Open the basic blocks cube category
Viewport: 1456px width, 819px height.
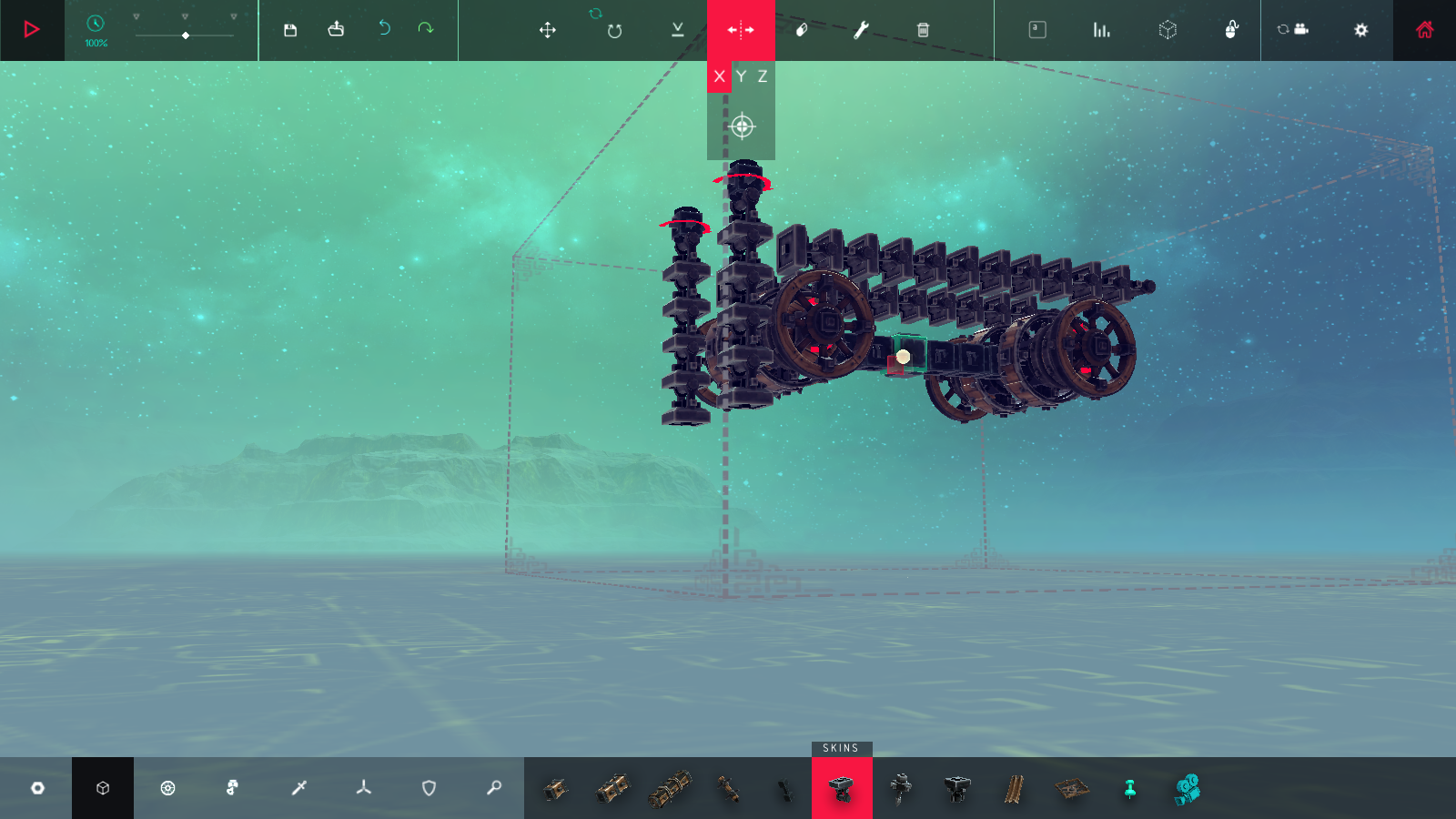(x=103, y=788)
